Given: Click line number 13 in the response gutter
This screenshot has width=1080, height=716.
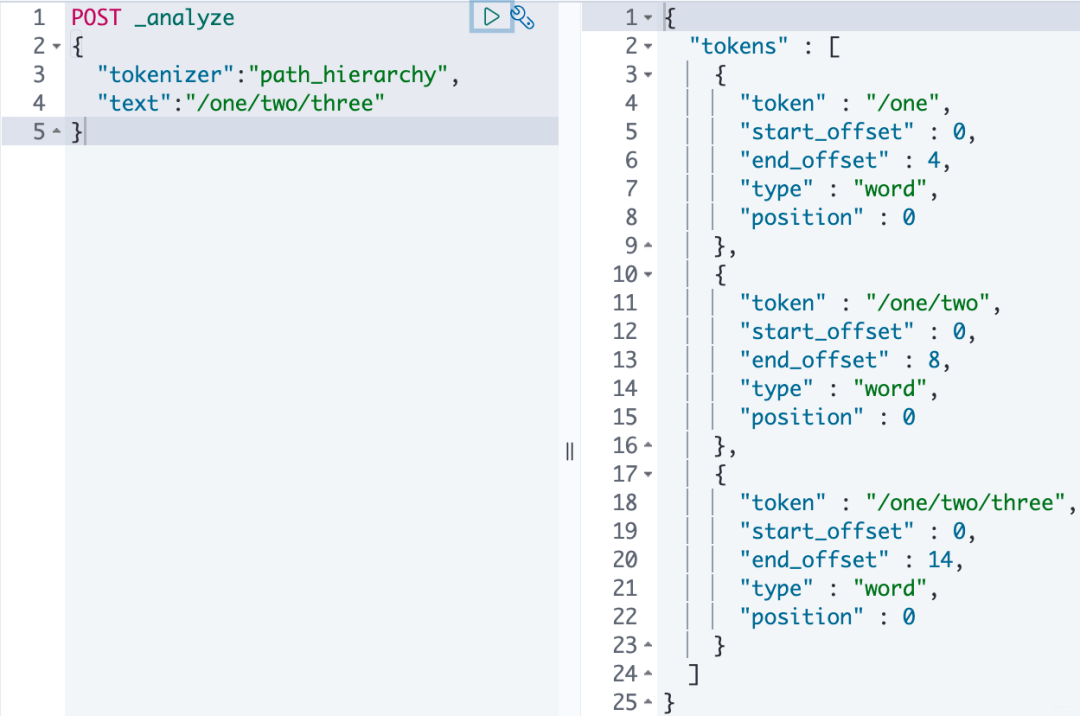Looking at the screenshot, I should point(625,360).
